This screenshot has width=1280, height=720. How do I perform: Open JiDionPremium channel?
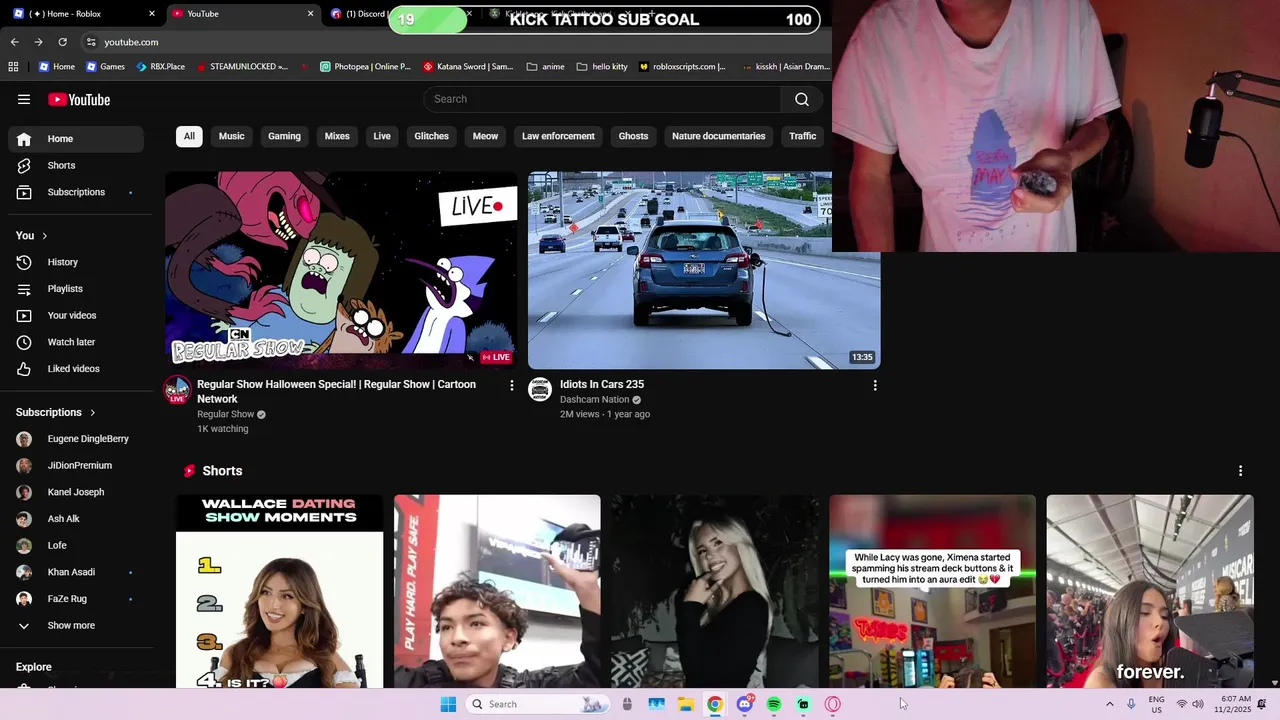click(x=76, y=465)
